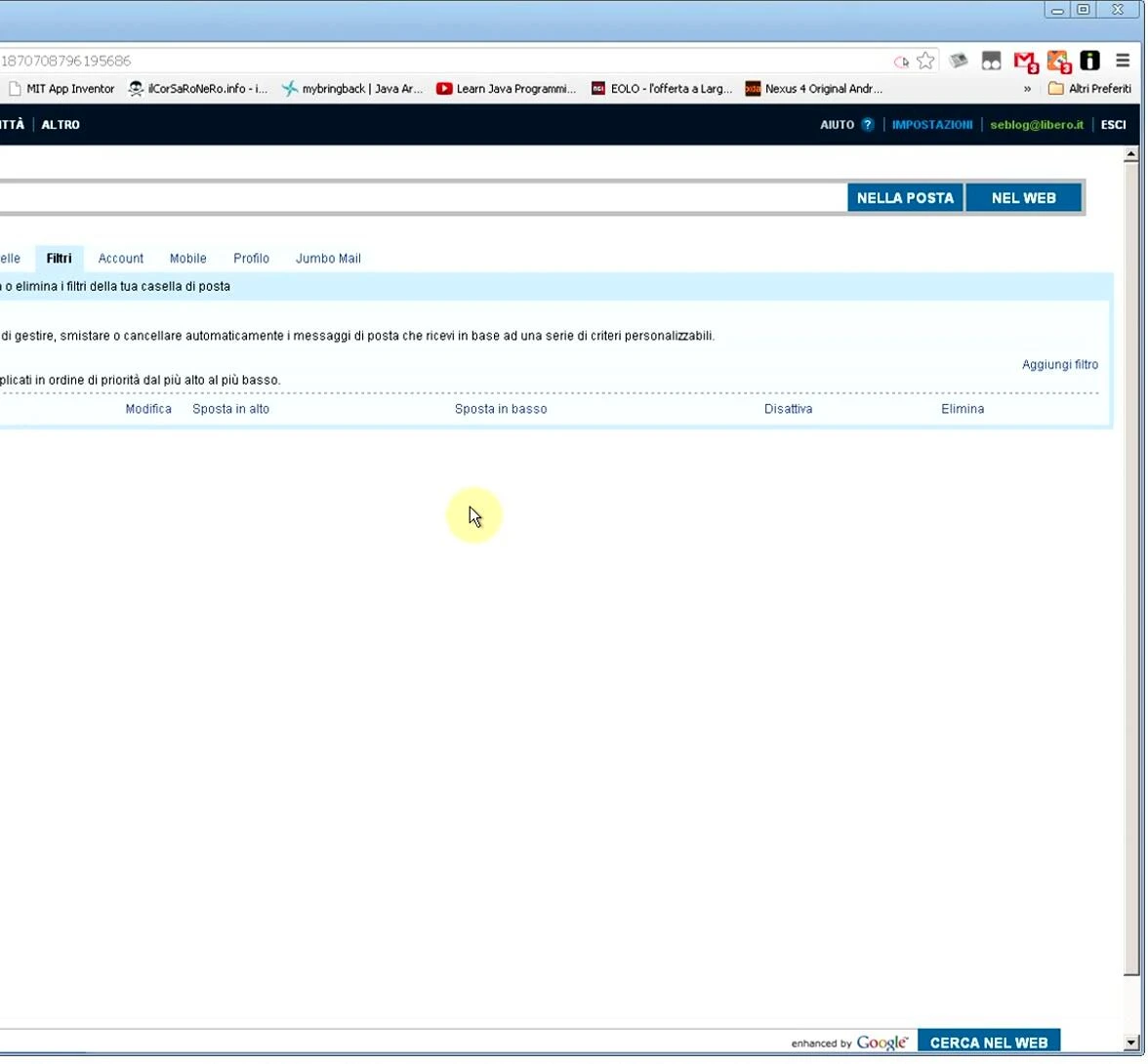
Task: Expand hidden bookmarks with the chevron
Action: pyautogui.click(x=1026, y=88)
